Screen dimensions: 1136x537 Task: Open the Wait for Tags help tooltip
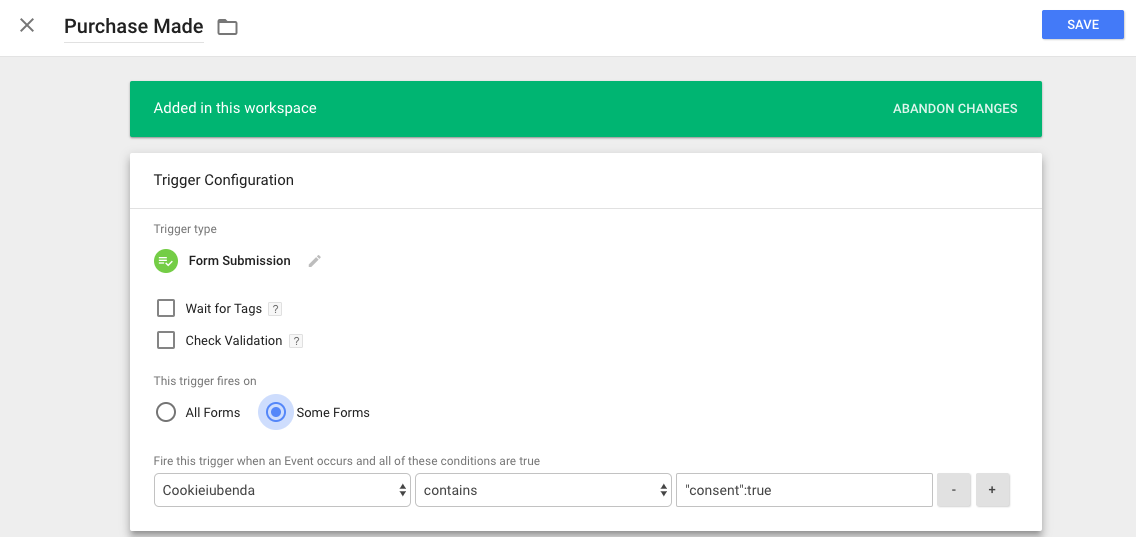pyautogui.click(x=275, y=309)
